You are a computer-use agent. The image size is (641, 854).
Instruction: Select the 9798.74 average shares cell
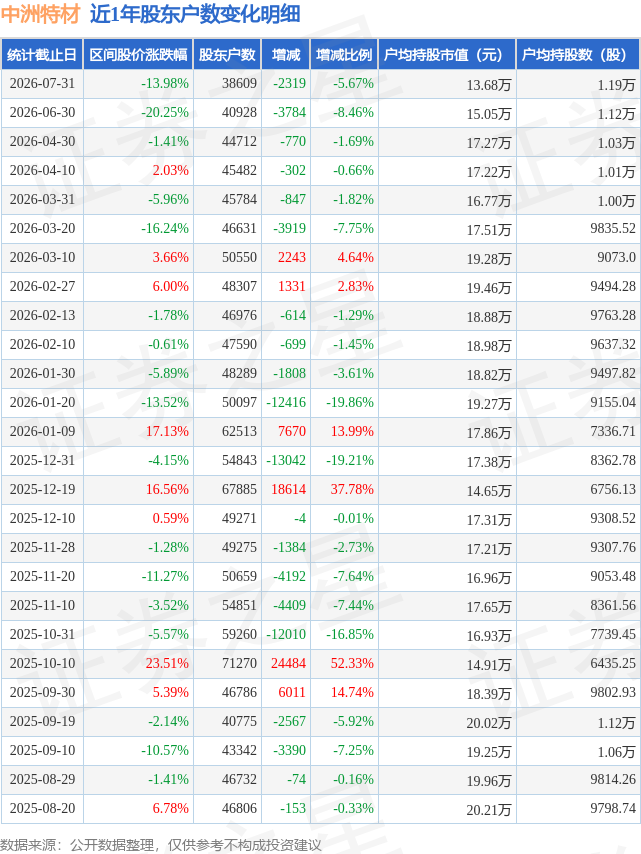coord(613,808)
